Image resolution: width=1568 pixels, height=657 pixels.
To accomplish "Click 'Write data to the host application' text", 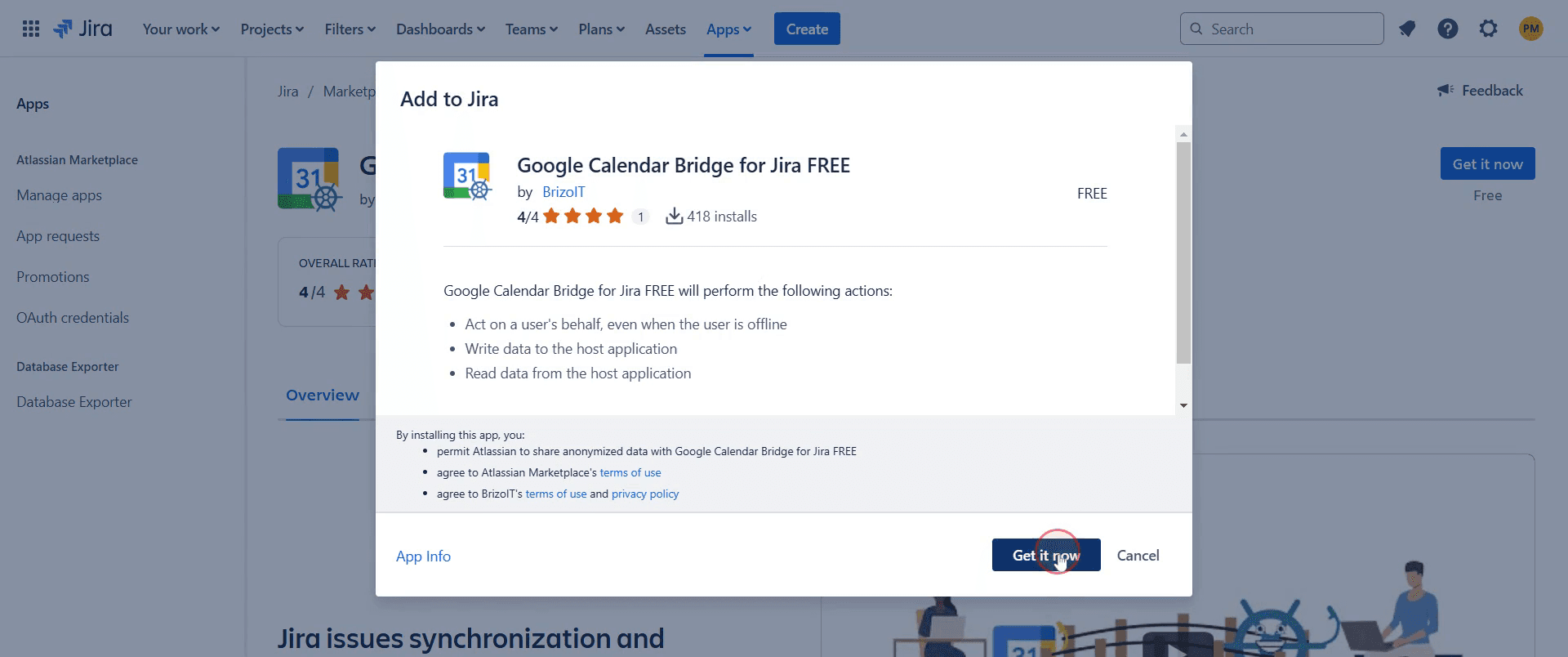I will (571, 349).
